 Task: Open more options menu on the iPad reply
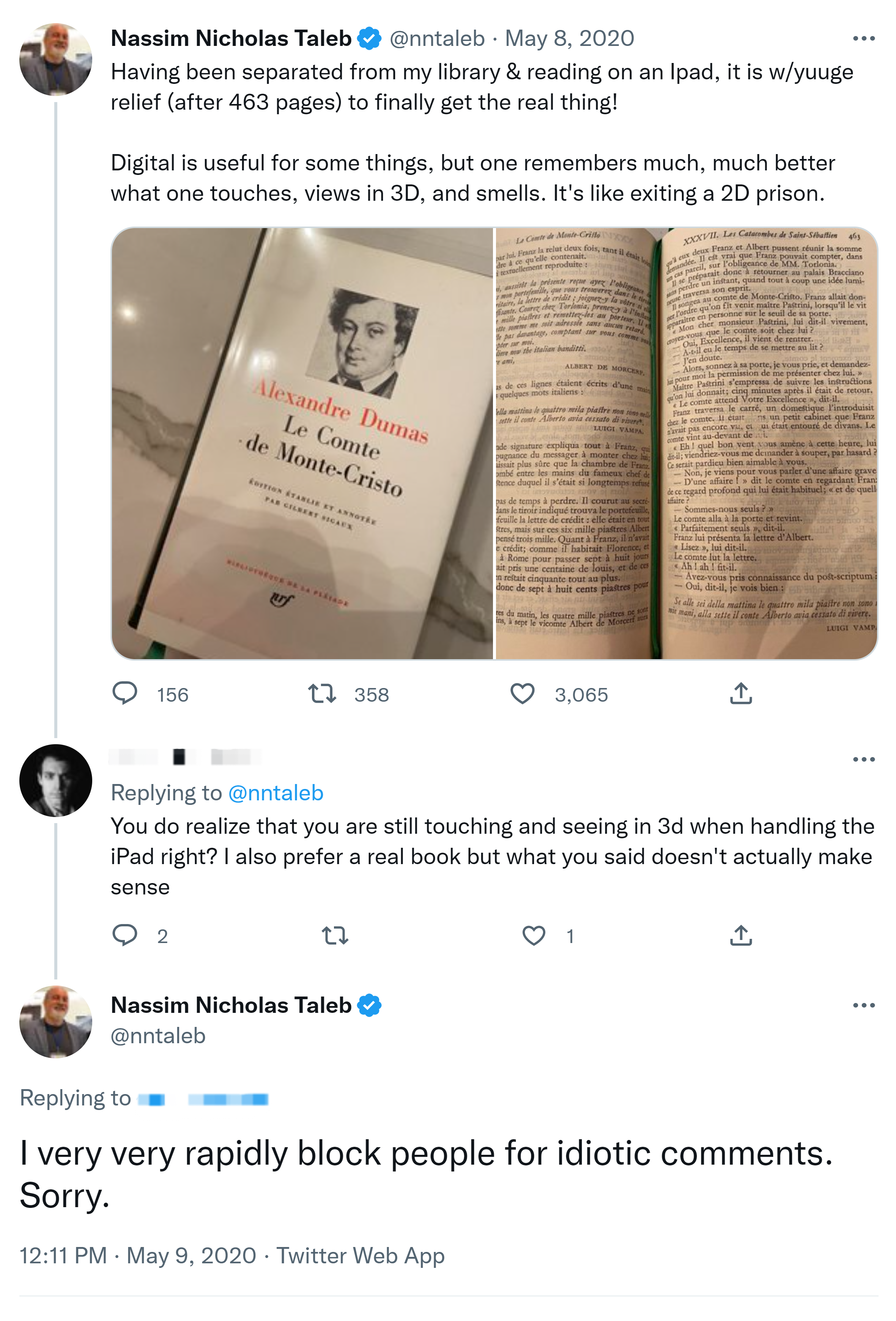tap(863, 759)
